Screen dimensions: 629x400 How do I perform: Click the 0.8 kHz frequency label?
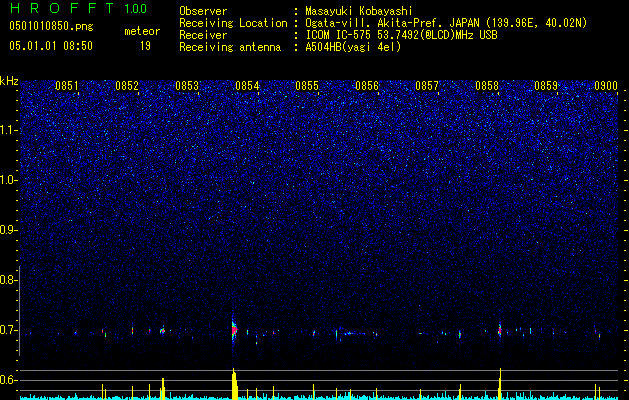point(8,280)
